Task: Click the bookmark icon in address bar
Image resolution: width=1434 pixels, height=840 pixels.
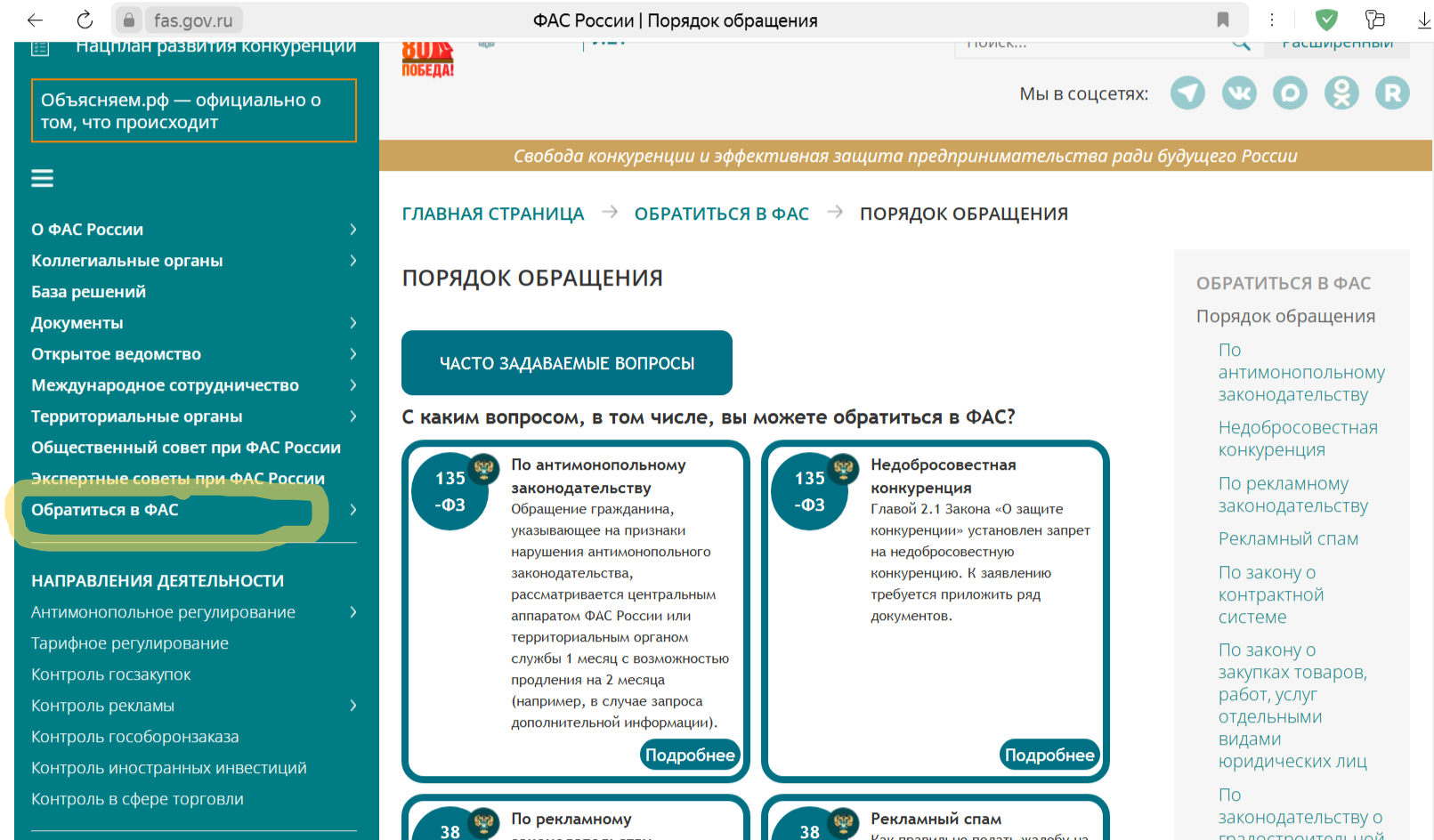Action: tap(1223, 20)
